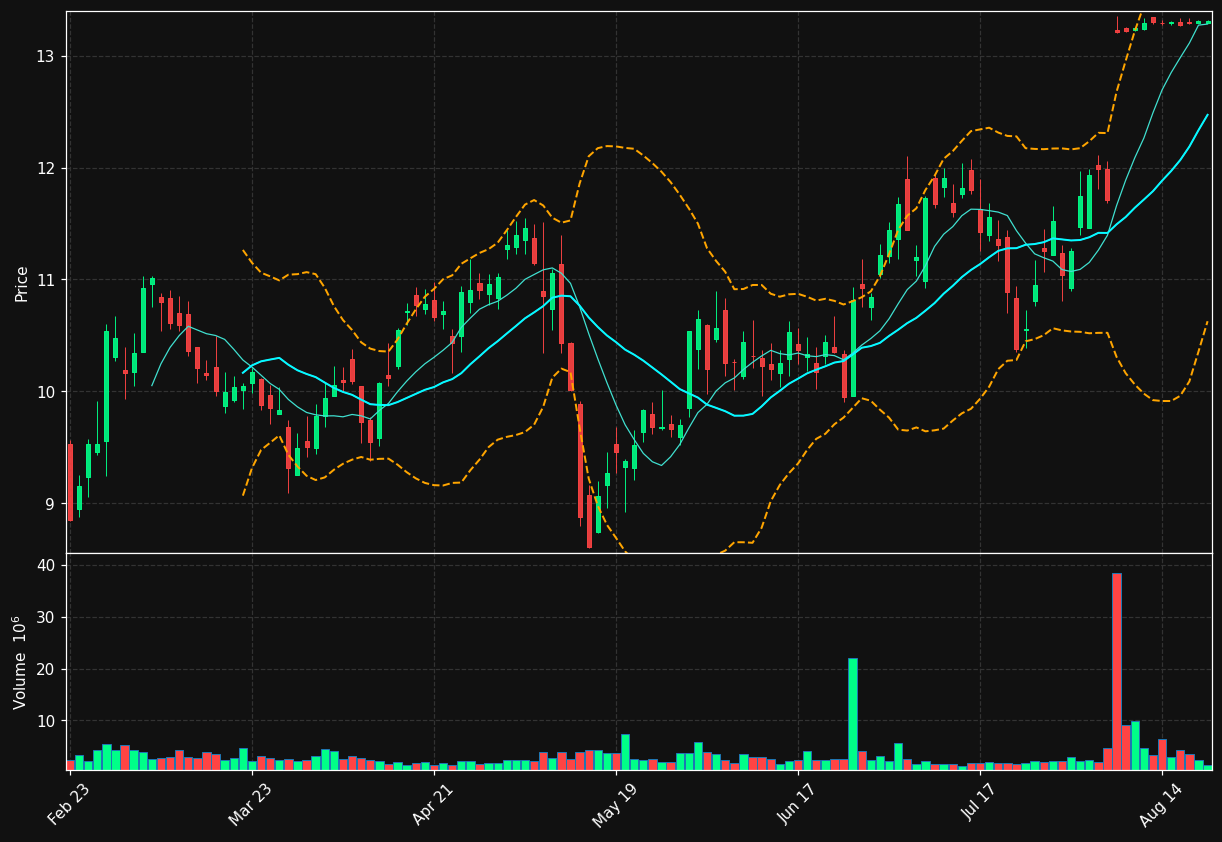Click the 30 volume axis label
Viewport: 1222px width, 842px height.
47,618
